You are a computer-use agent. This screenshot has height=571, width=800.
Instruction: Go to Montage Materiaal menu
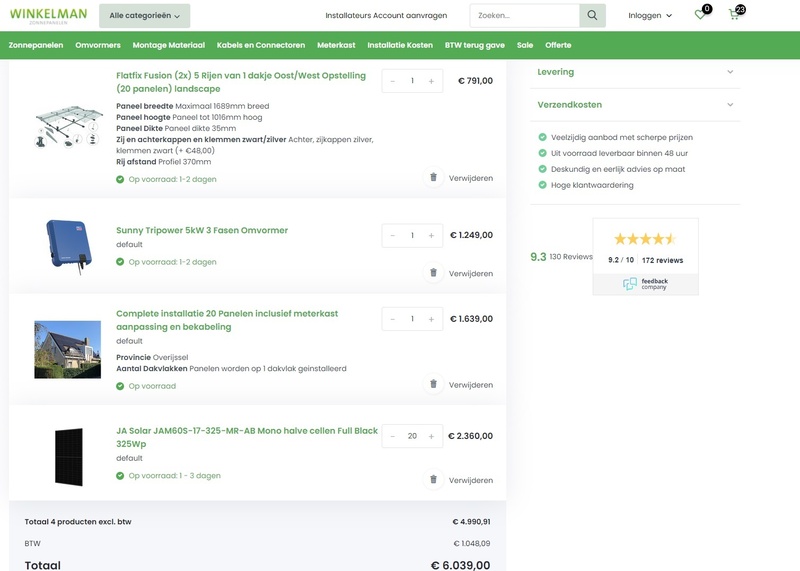168,45
